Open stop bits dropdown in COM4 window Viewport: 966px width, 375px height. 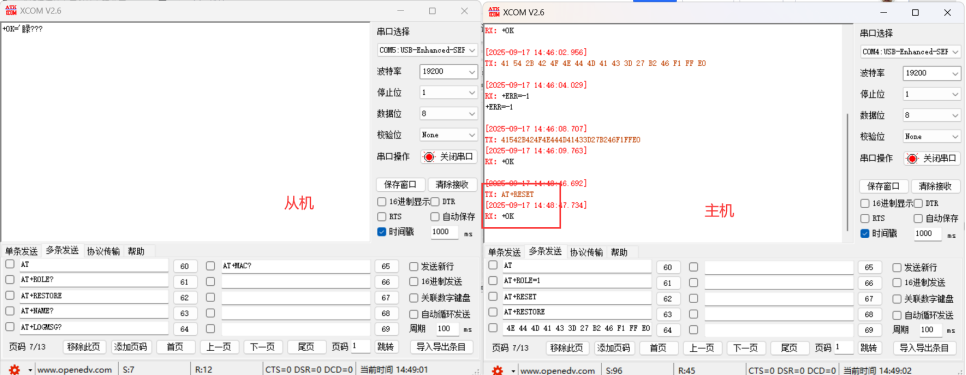tap(932, 94)
